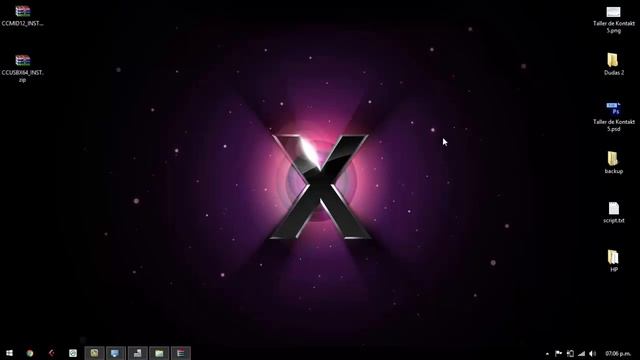Viewport: 640px width, 360px height.
Task: Show hidden system tray icons
Action: 547,354
